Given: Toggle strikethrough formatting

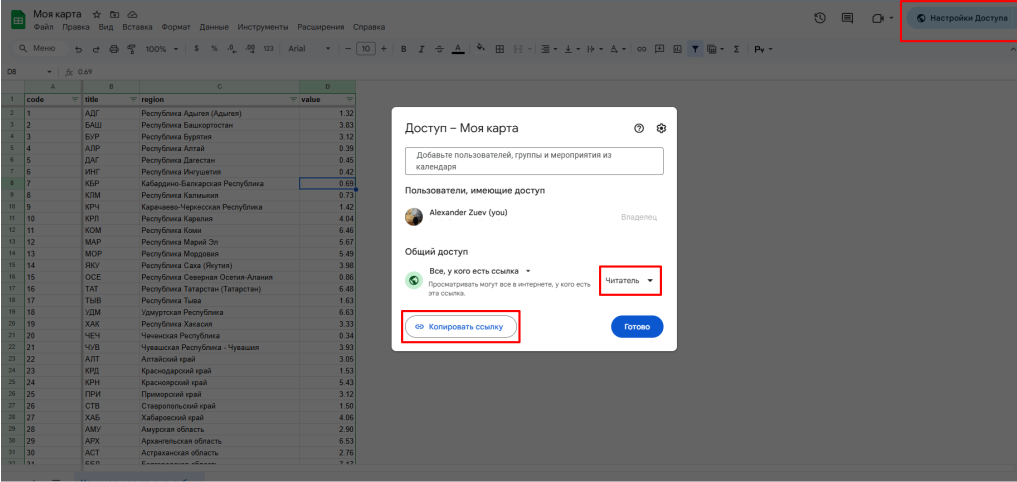Looking at the screenshot, I should coord(440,49).
